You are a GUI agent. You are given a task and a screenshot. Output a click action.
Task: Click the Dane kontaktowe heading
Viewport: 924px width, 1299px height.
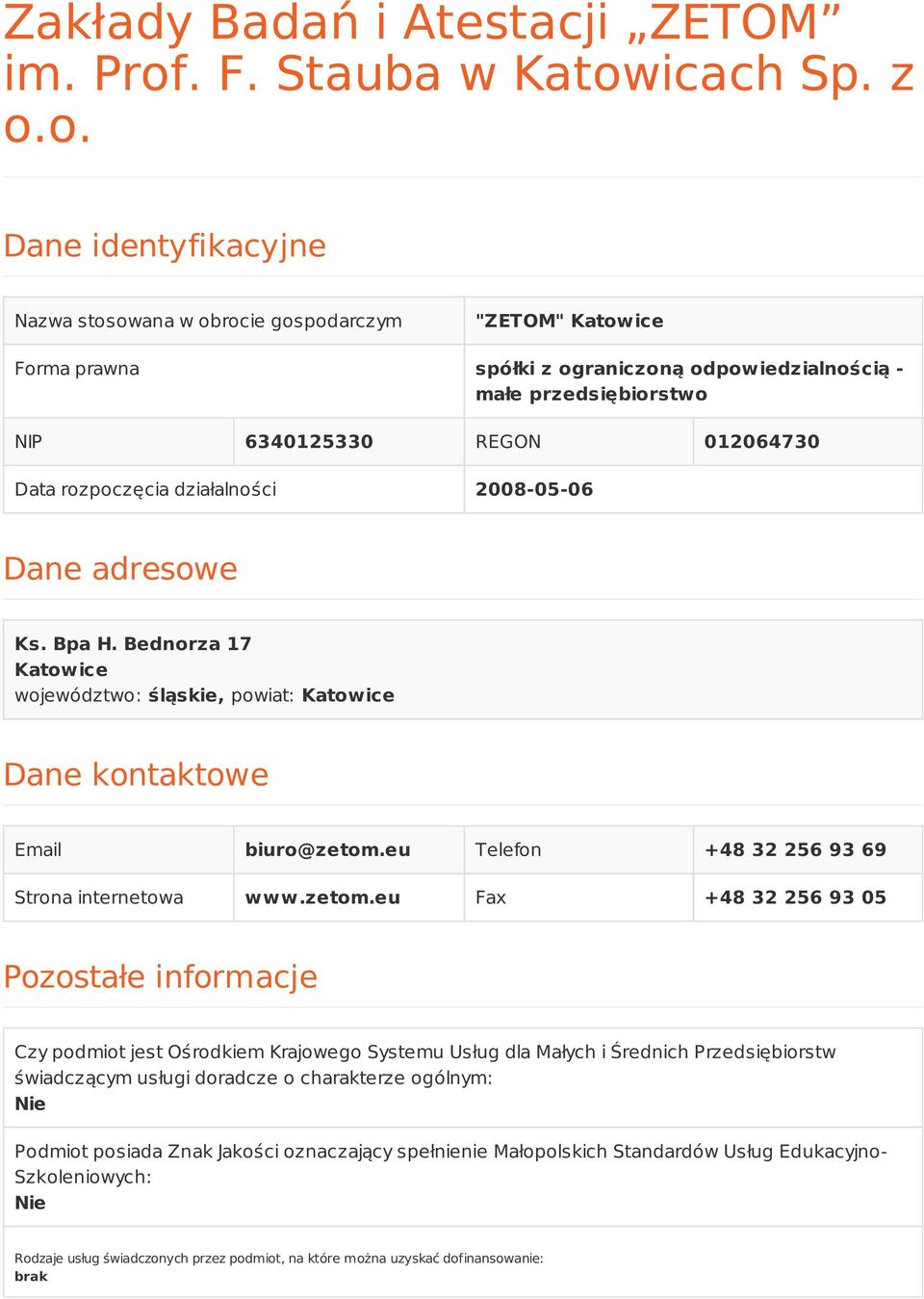coord(136,774)
